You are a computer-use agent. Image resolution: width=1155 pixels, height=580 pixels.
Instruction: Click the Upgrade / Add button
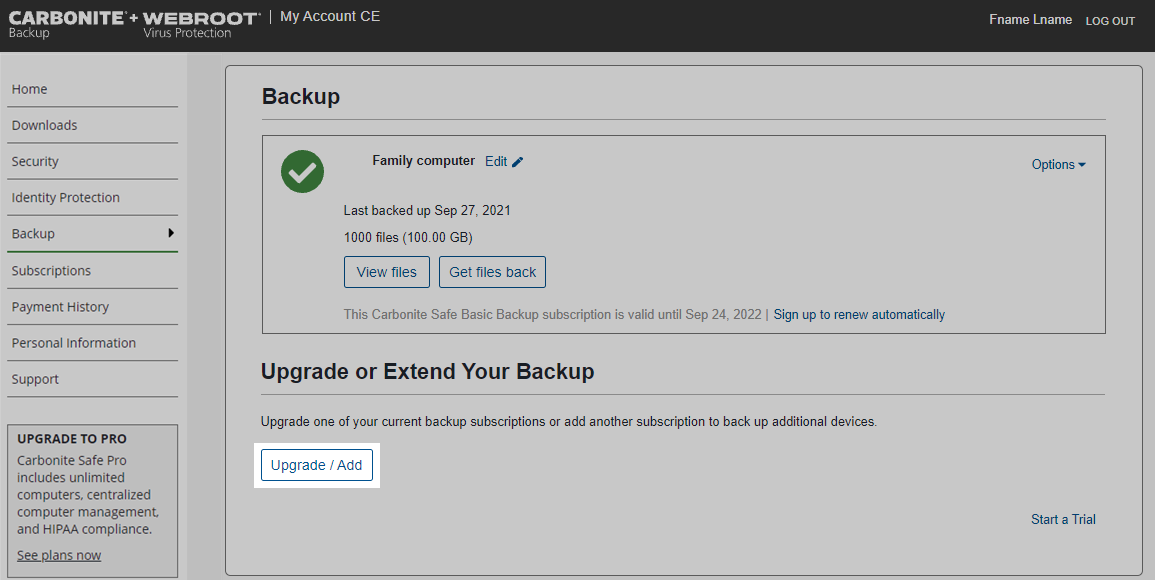point(317,465)
